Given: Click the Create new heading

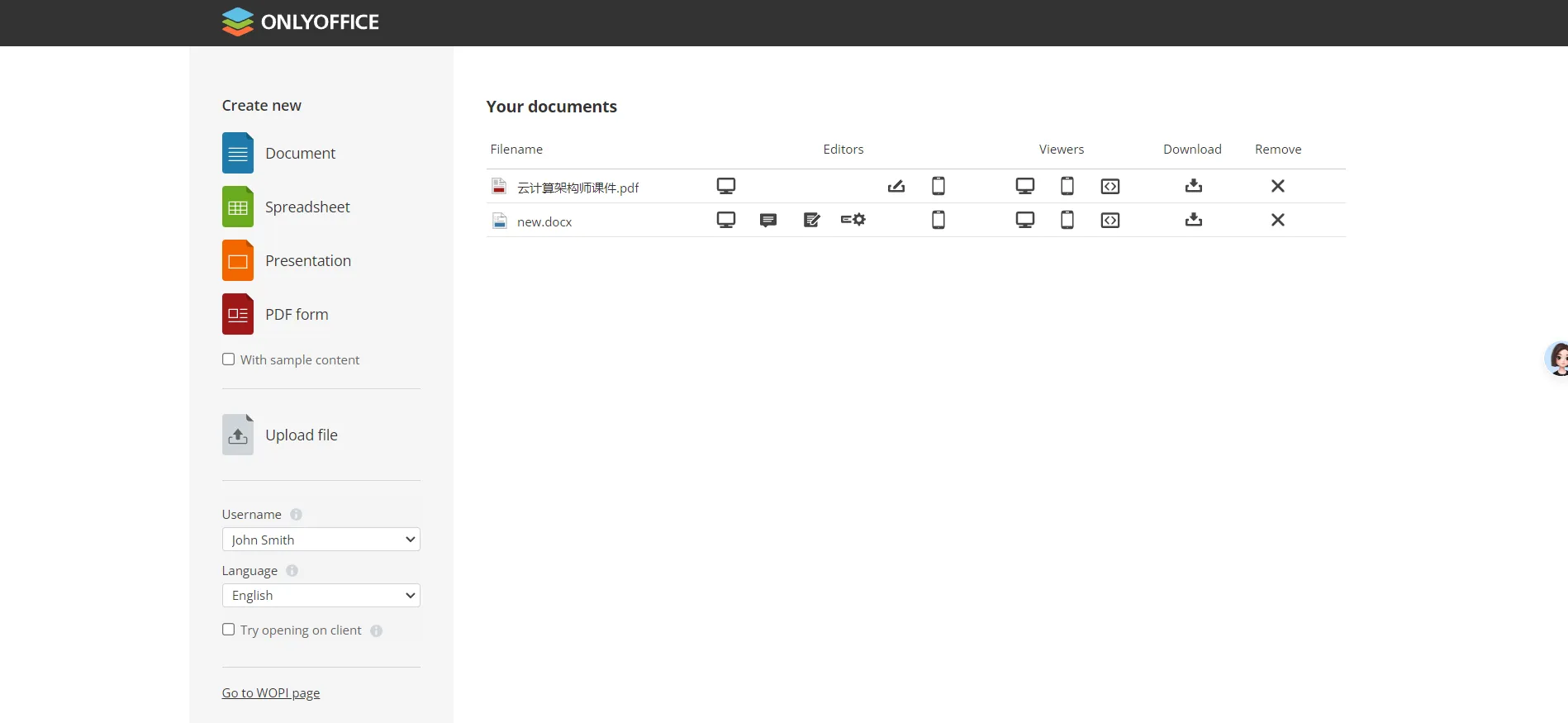Looking at the screenshot, I should (262, 106).
